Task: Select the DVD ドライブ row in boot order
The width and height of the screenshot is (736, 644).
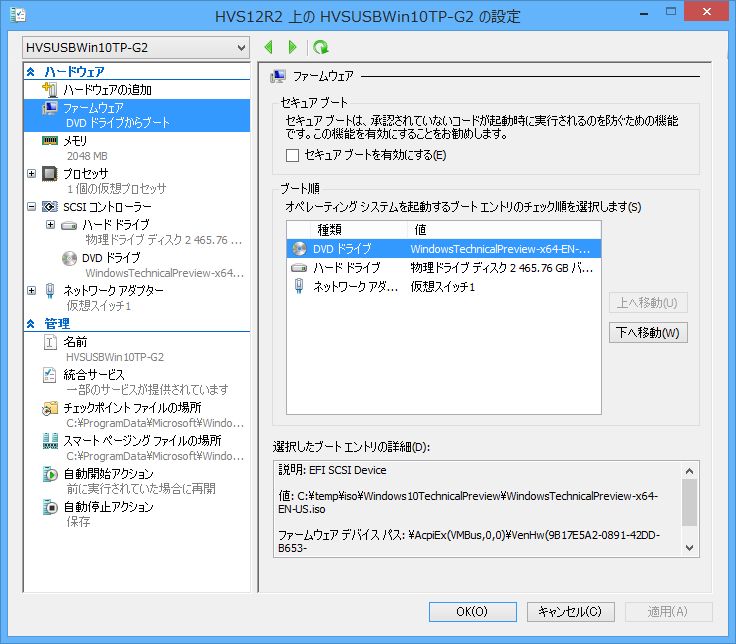Action: click(444, 248)
